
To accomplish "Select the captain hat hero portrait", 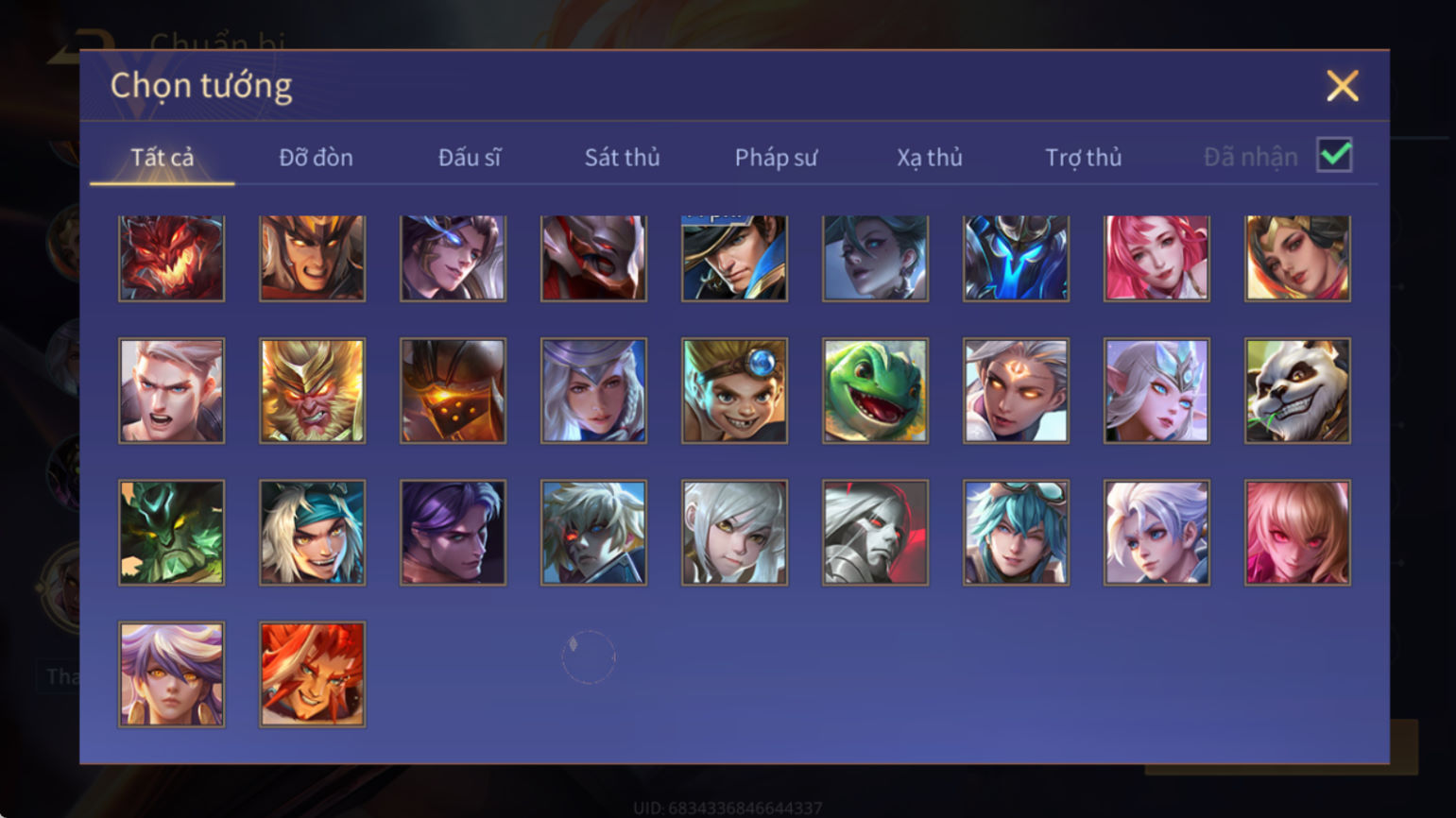I will pyautogui.click(x=734, y=258).
